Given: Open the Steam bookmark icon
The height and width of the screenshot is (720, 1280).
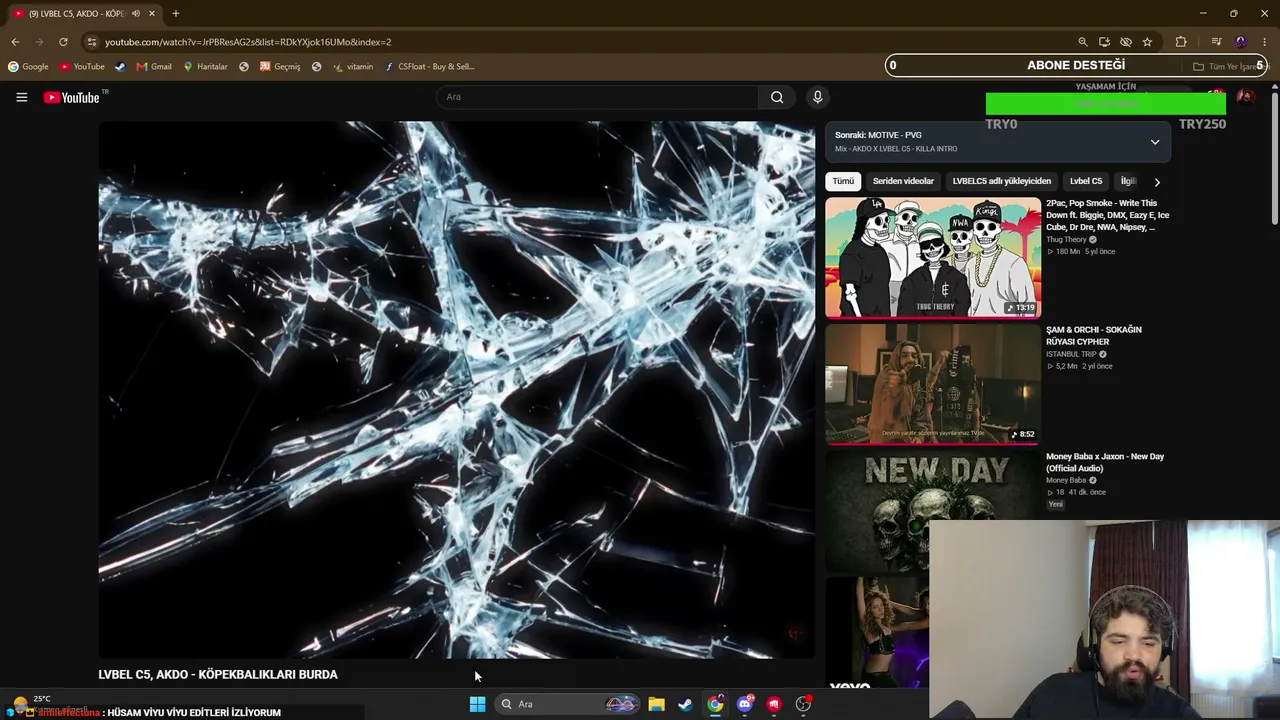Looking at the screenshot, I should [120, 67].
